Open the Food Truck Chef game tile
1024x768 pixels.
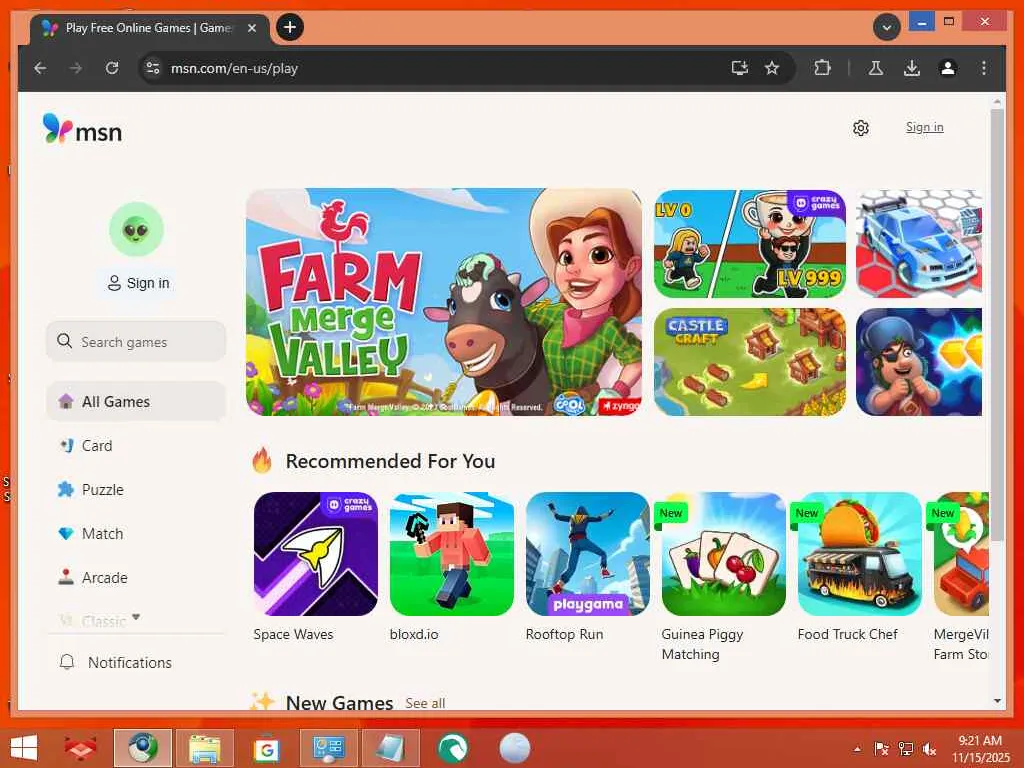pyautogui.click(x=859, y=554)
